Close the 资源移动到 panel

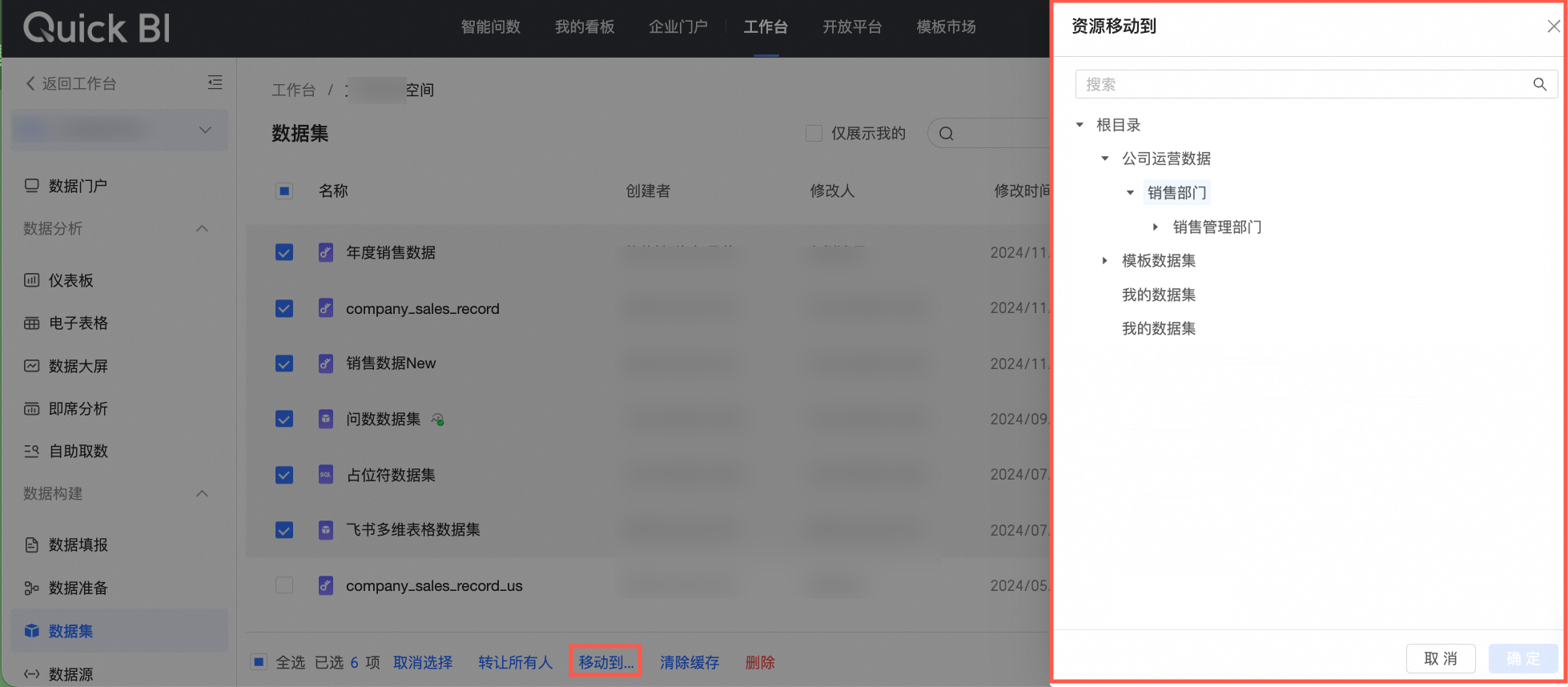pyautogui.click(x=1554, y=26)
